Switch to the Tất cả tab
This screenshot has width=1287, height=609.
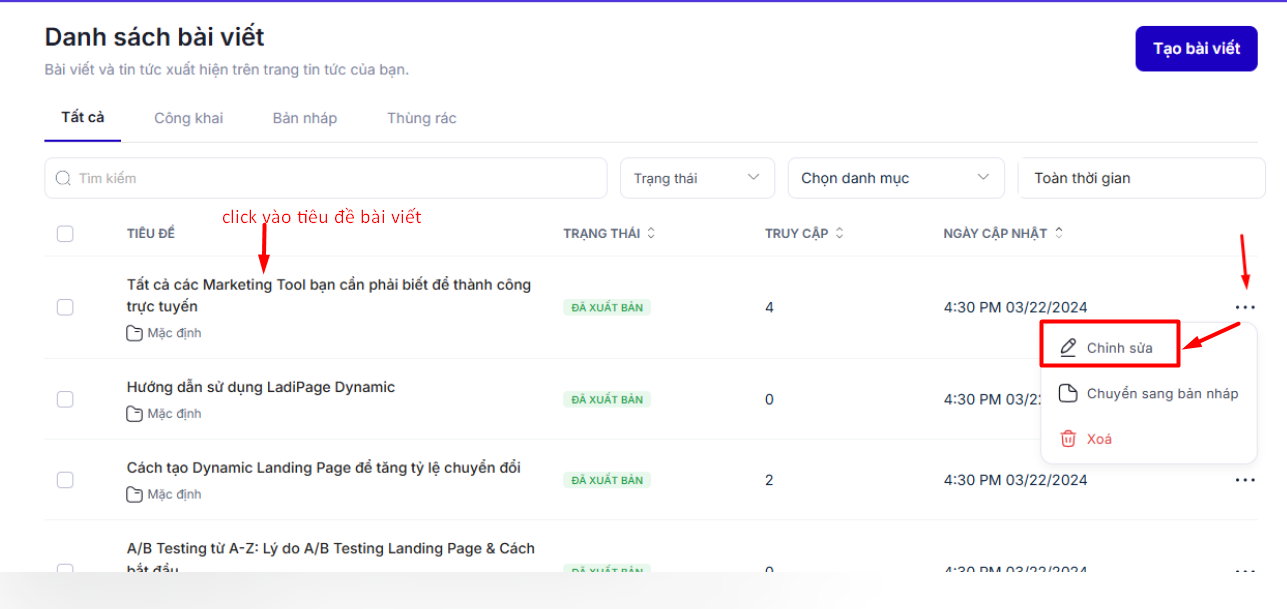click(x=83, y=118)
